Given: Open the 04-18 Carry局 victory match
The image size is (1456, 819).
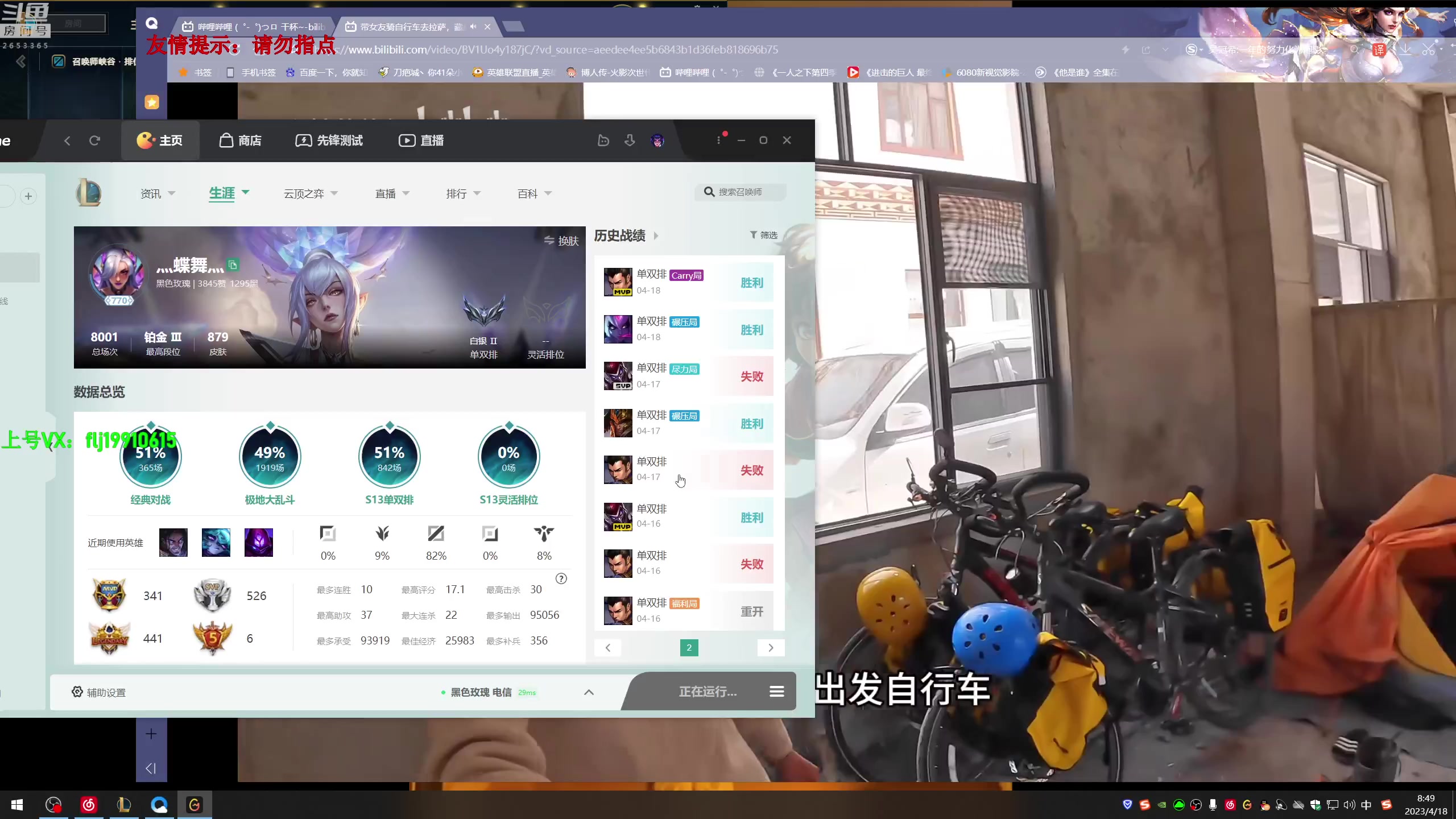Looking at the screenshot, I should coord(688,283).
